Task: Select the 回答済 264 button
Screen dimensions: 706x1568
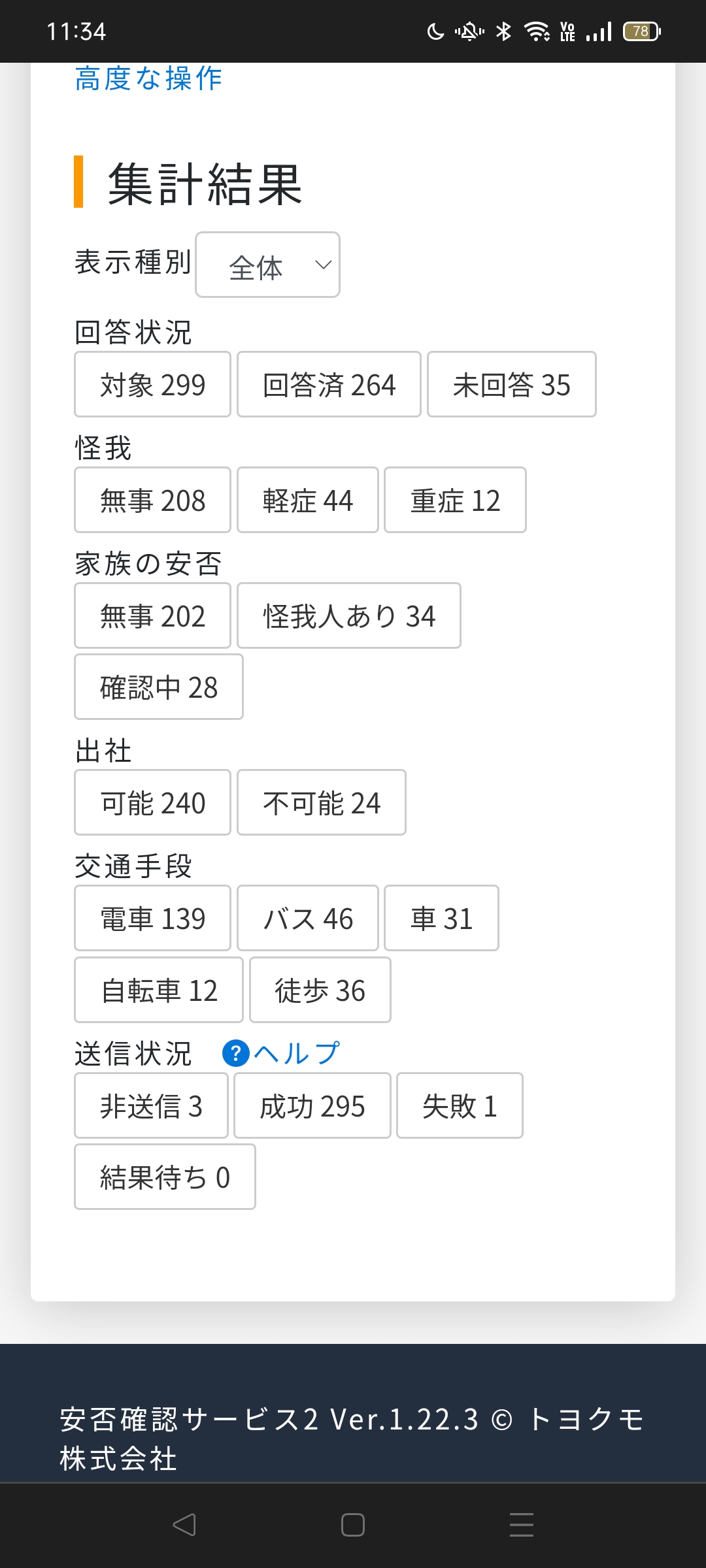Action: 329,384
